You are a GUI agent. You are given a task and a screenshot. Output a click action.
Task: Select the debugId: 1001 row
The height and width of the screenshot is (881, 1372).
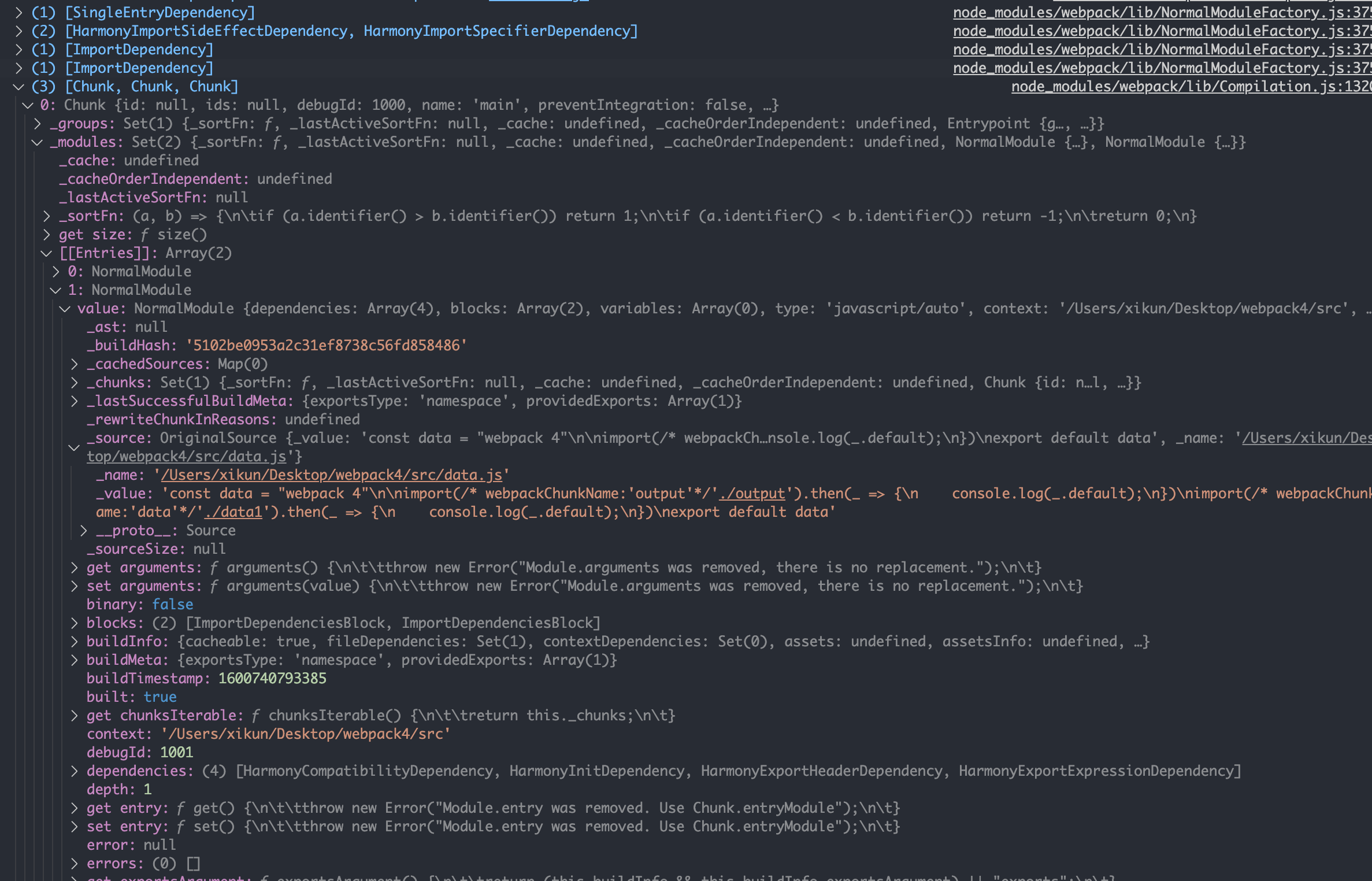pos(140,753)
